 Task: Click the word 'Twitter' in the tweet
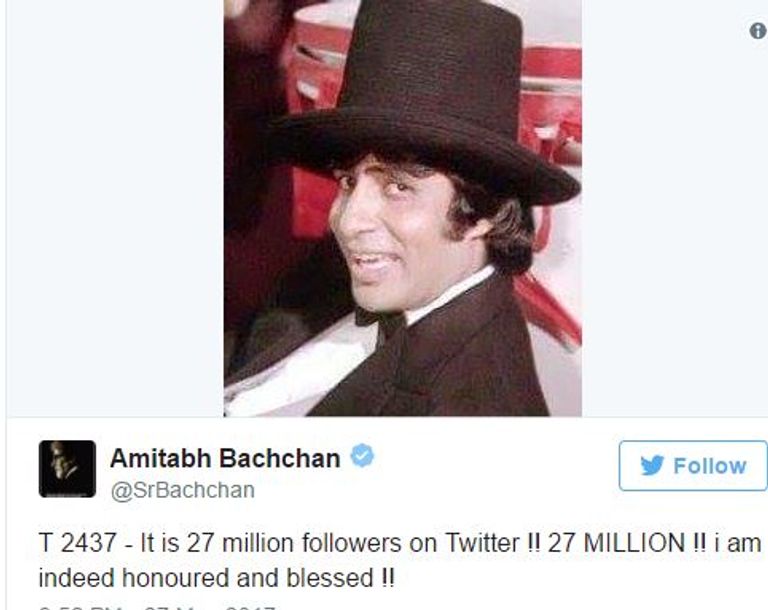pos(482,543)
